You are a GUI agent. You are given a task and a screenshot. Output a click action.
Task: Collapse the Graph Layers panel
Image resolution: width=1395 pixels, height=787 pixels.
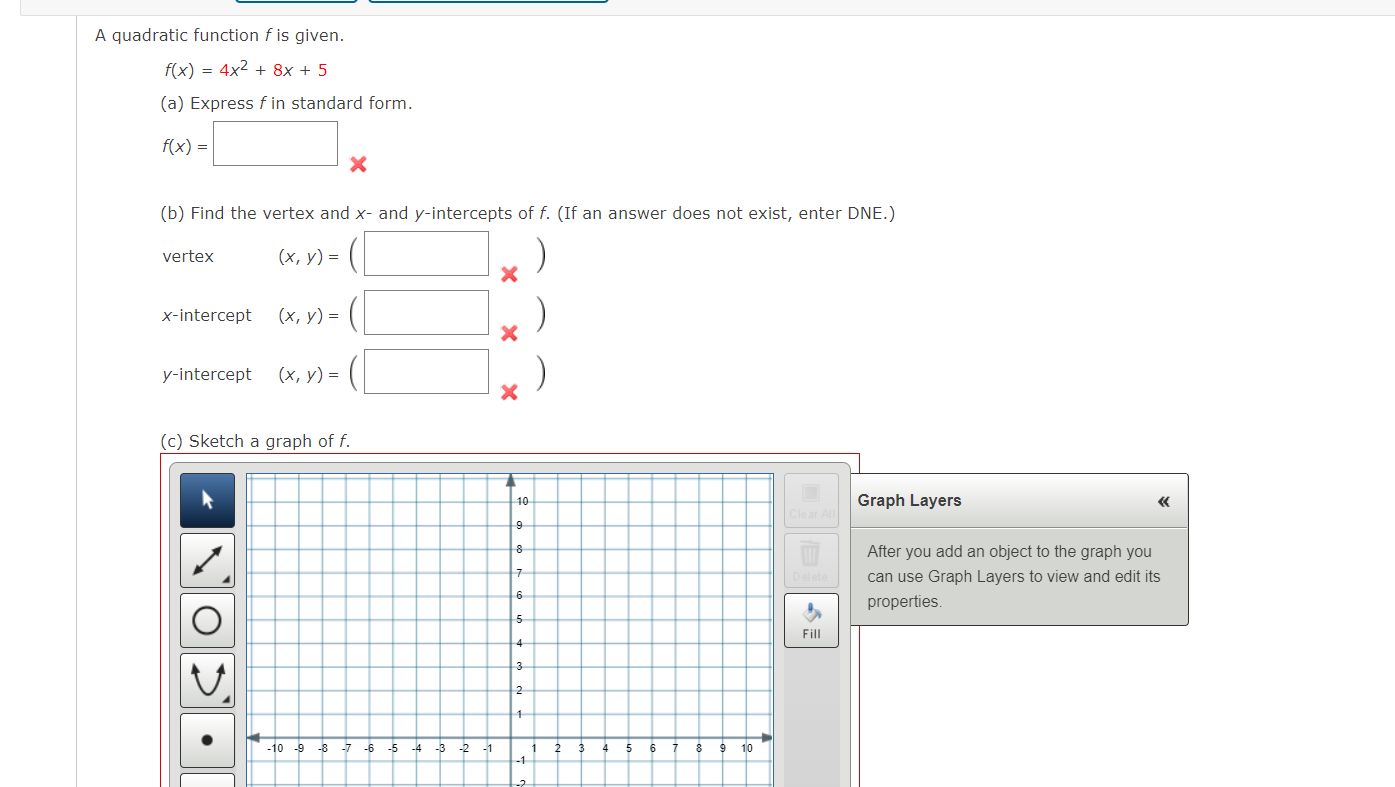tap(1163, 501)
